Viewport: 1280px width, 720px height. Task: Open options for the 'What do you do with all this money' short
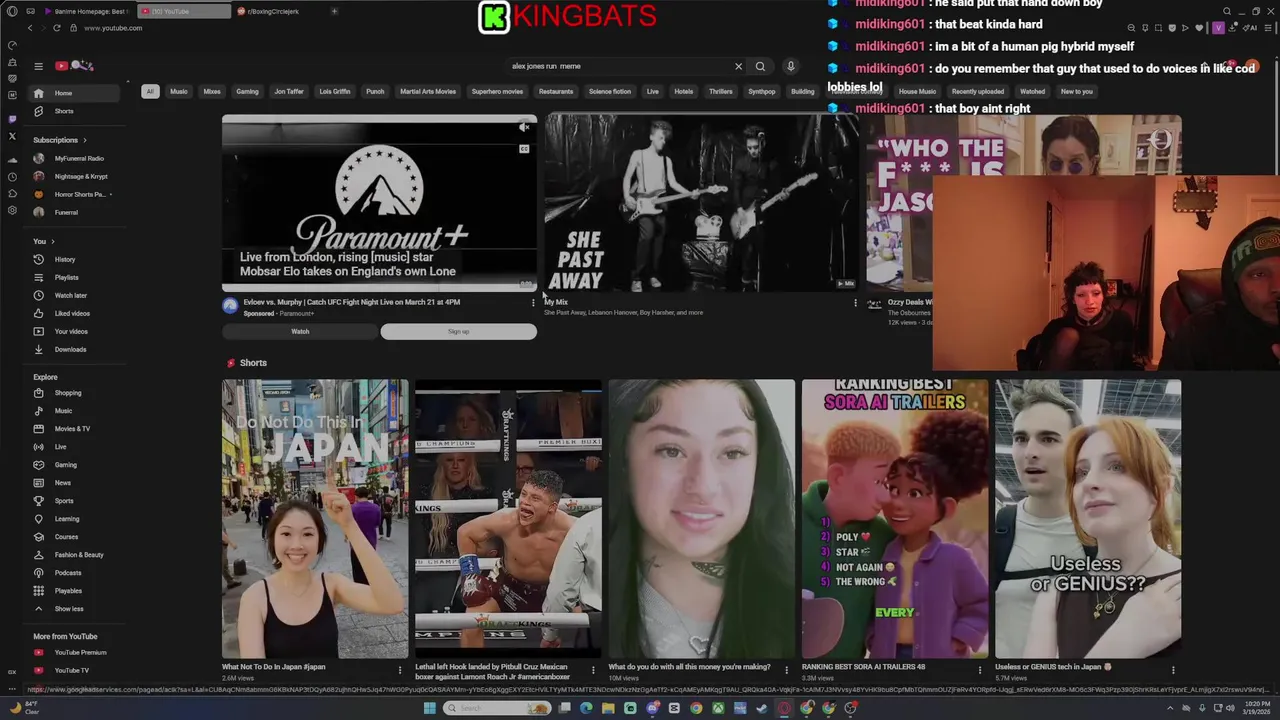pyautogui.click(x=786, y=670)
